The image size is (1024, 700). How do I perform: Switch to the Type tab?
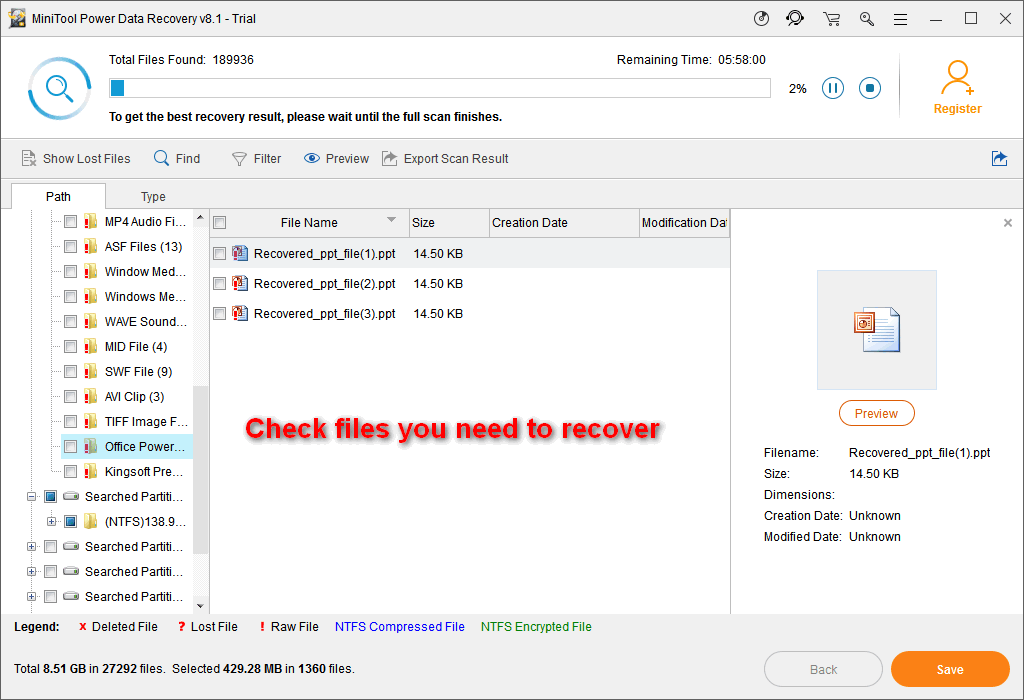click(153, 197)
